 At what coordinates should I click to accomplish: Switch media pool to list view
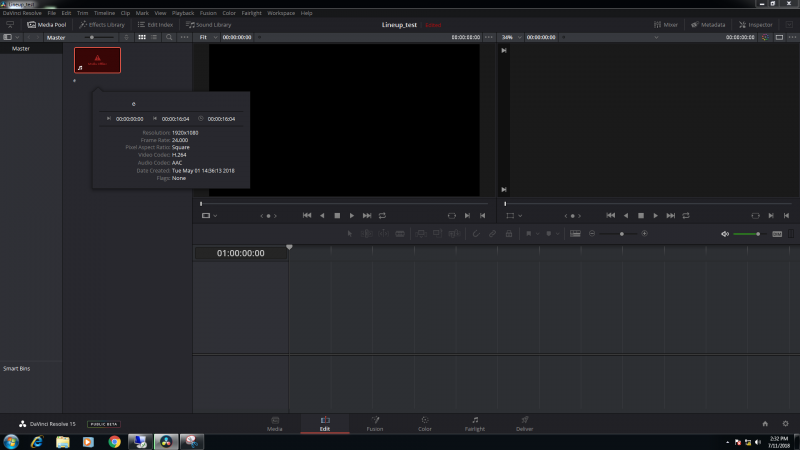155,37
